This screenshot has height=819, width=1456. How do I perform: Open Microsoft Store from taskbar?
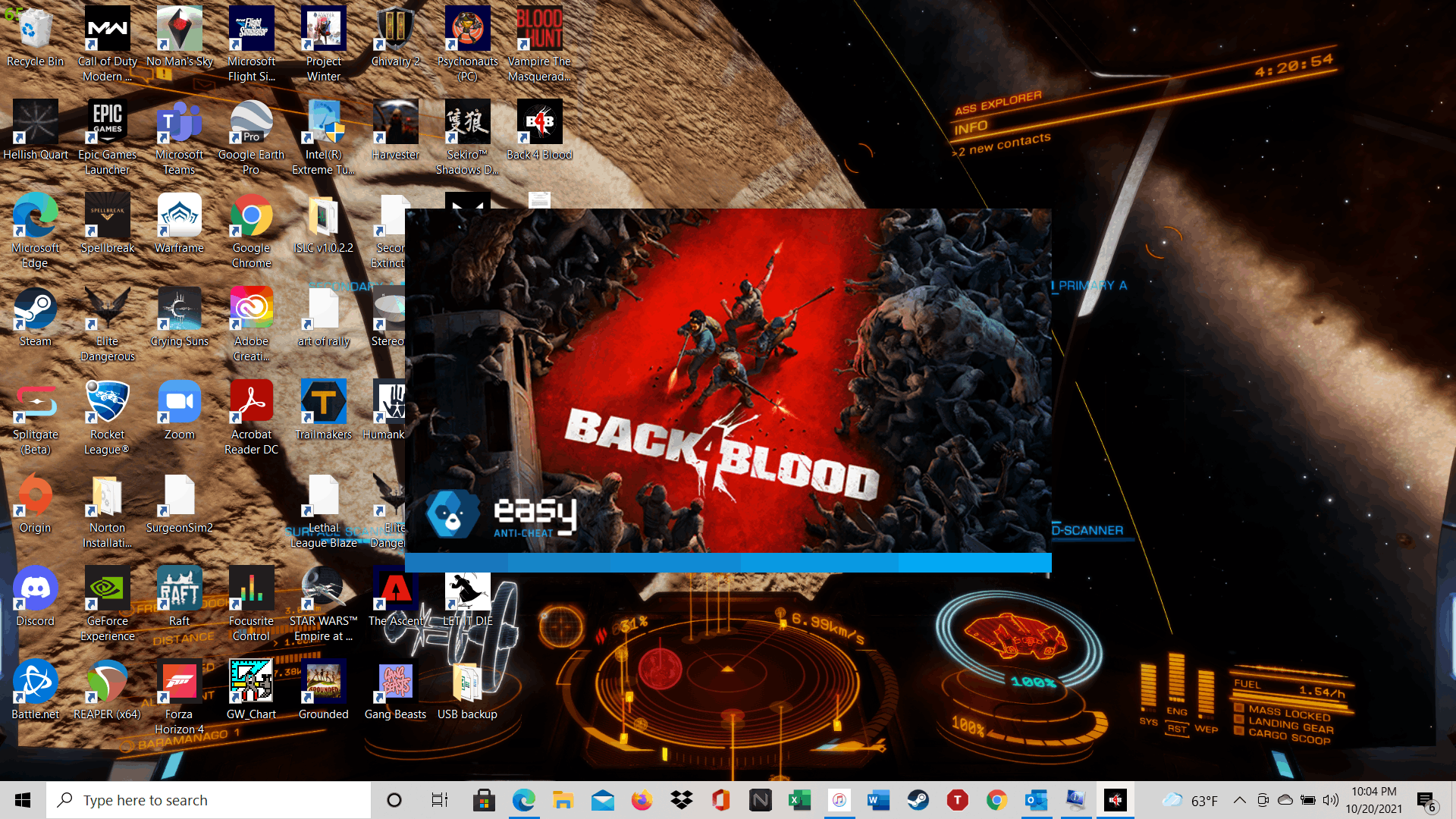click(484, 800)
